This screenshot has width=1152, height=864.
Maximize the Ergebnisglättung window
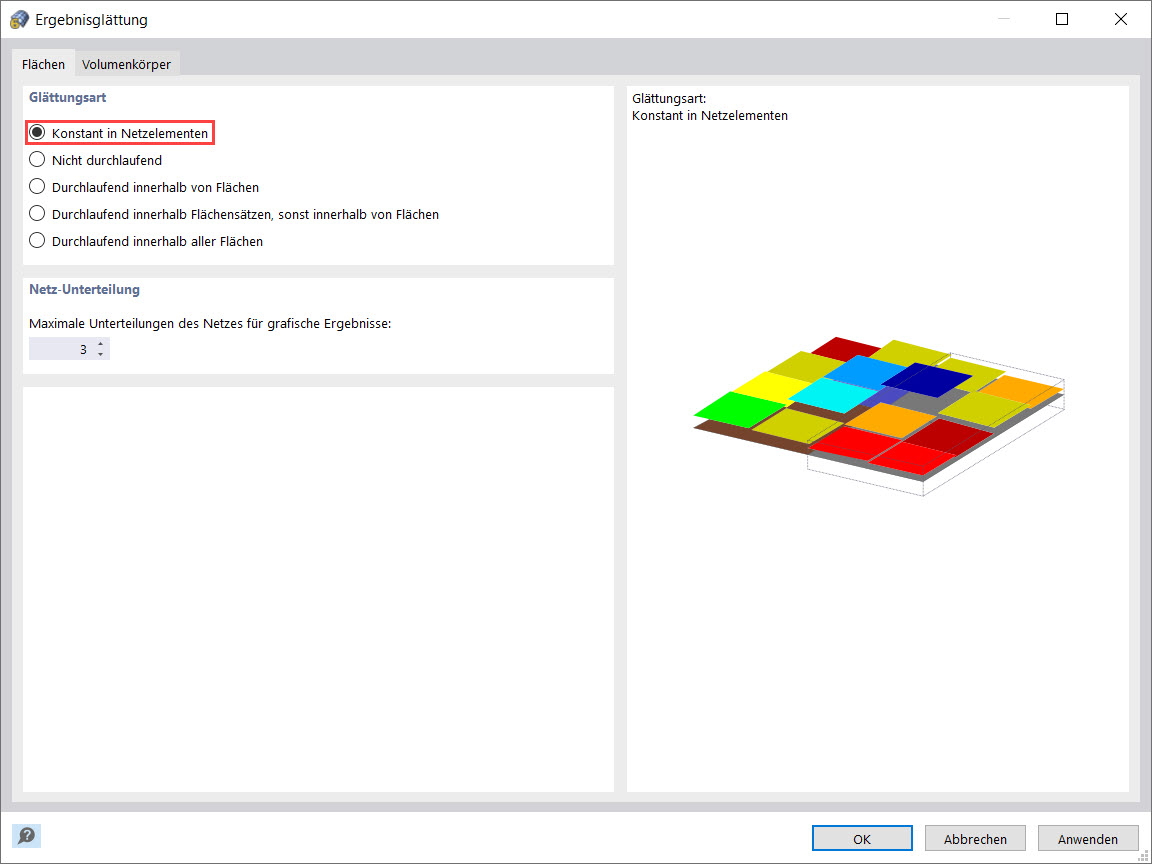pyautogui.click(x=1062, y=20)
